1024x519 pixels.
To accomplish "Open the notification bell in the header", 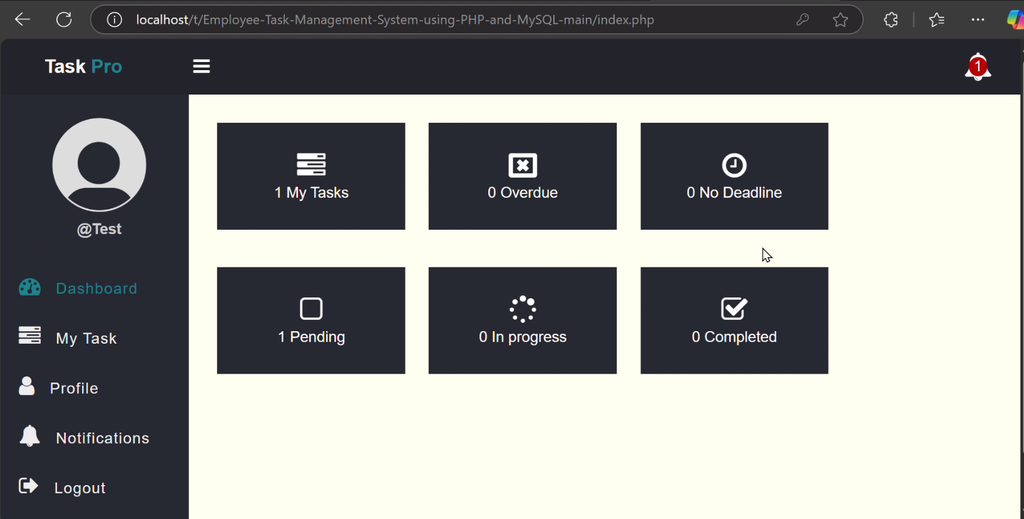I will [978, 68].
